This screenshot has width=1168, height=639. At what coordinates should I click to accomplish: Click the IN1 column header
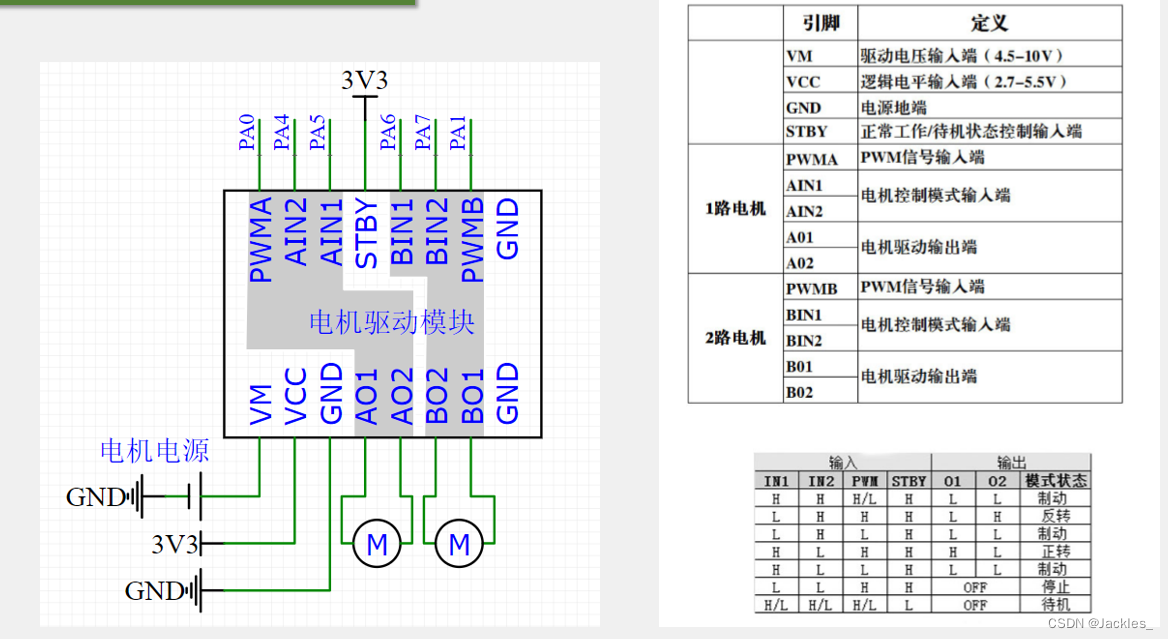pyautogui.click(x=776, y=481)
